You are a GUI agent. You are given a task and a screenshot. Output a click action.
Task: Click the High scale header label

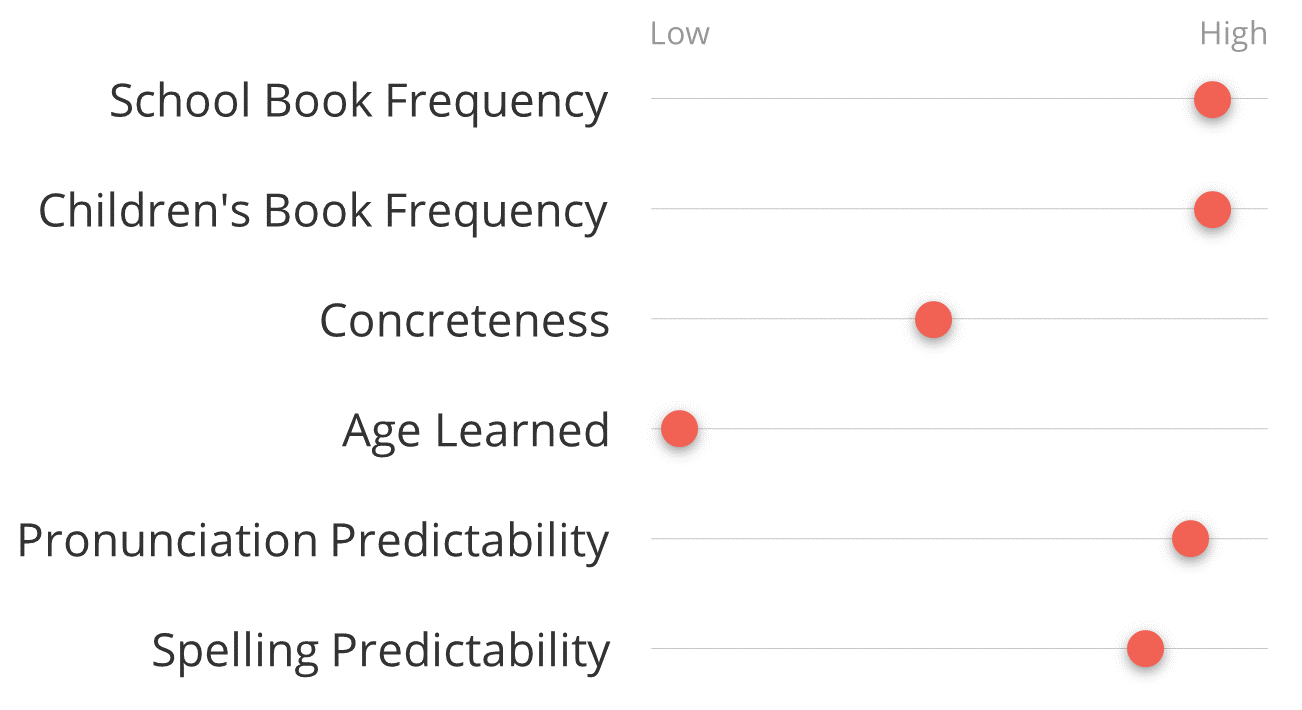tap(1233, 34)
